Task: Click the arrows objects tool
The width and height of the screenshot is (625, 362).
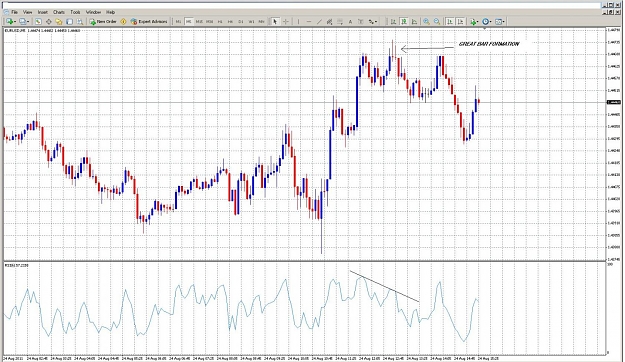Action: click(x=371, y=22)
